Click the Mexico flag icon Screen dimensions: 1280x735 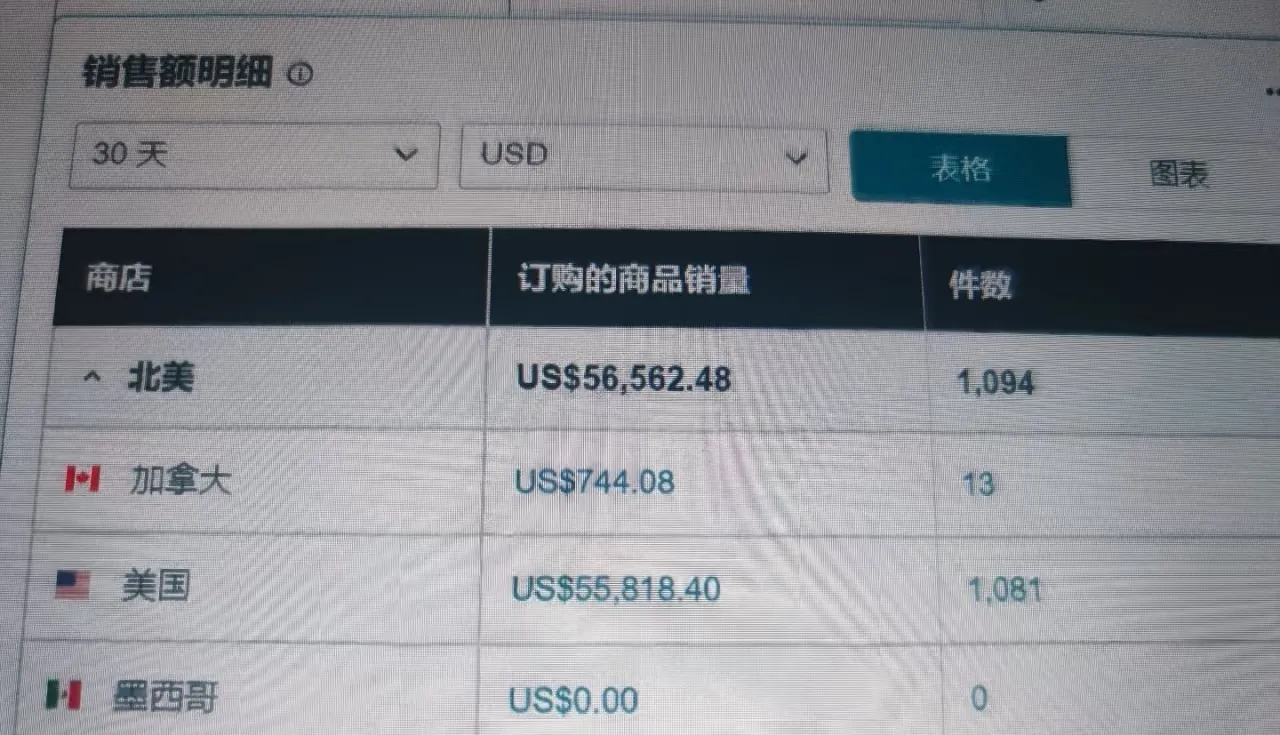(x=63, y=693)
